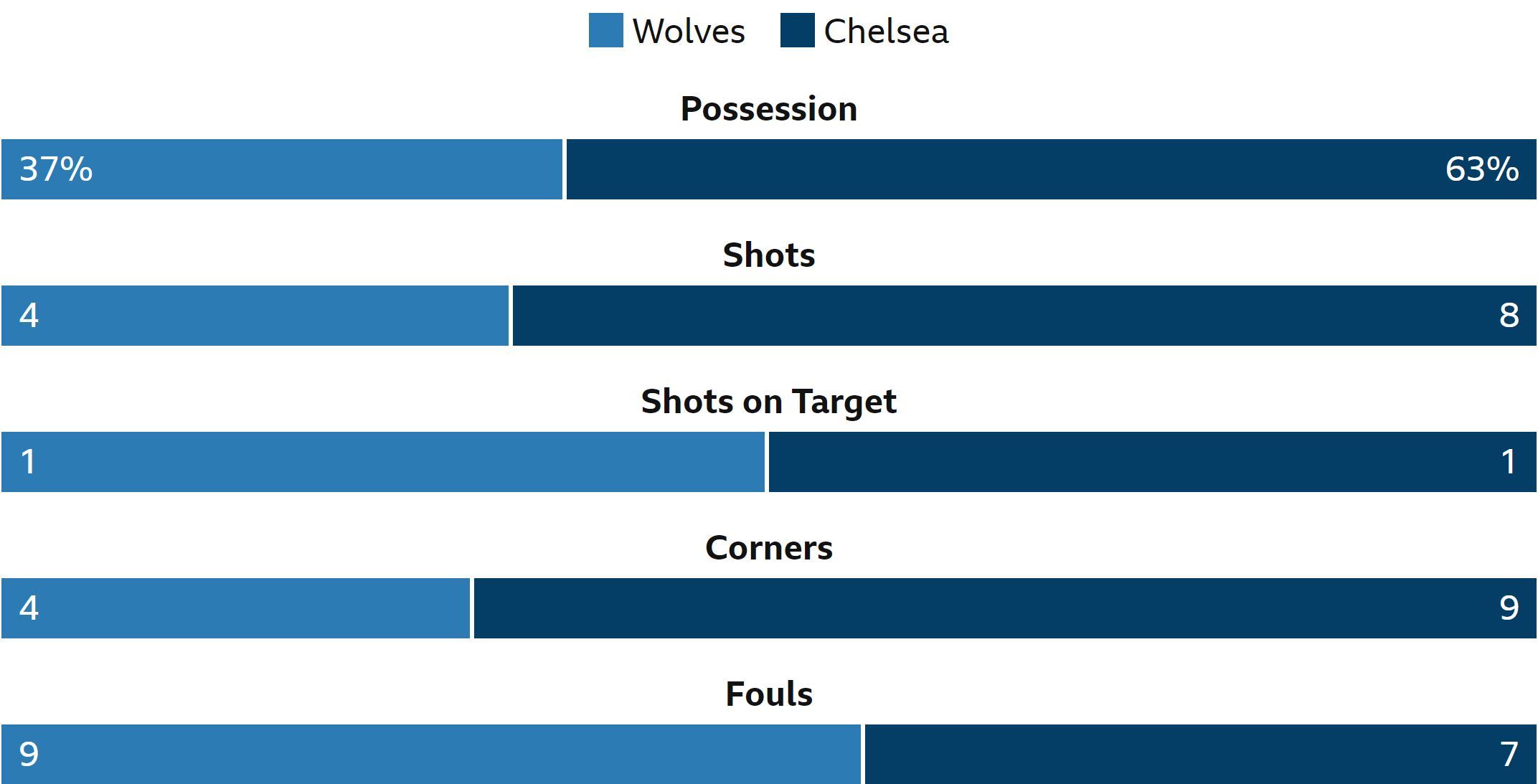This screenshot has width=1538, height=784.
Task: Click the 63% possession value text
Action: [1482, 170]
